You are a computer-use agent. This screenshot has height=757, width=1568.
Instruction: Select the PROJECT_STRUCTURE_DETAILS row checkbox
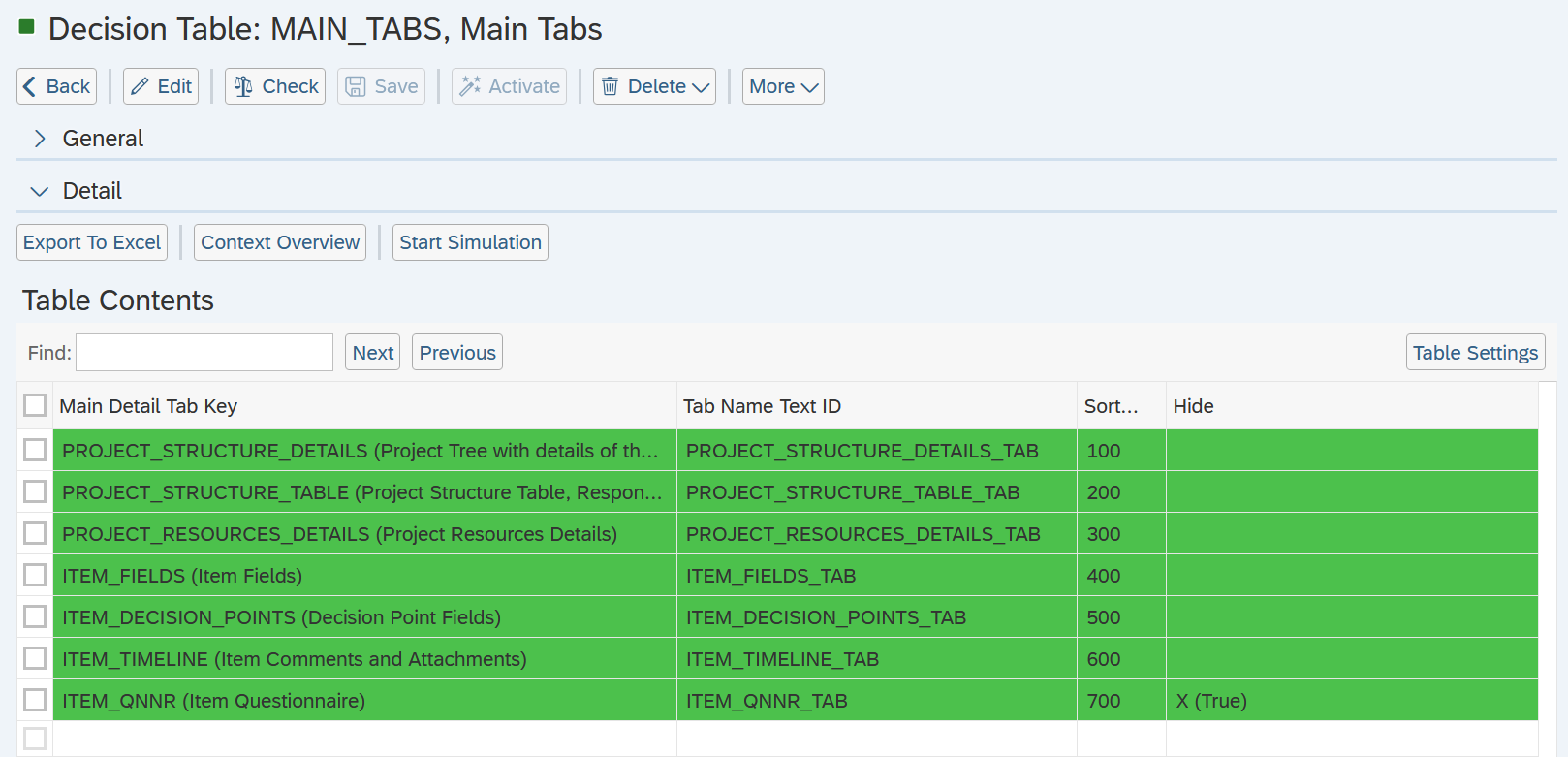[x=35, y=450]
